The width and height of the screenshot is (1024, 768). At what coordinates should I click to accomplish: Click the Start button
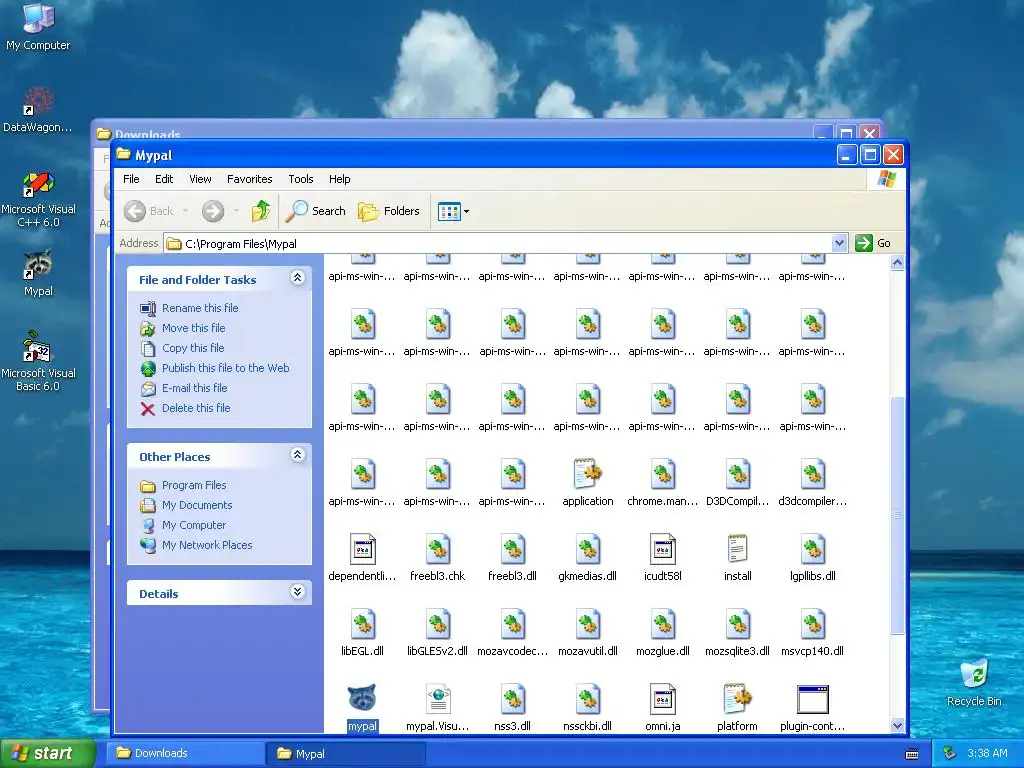point(47,753)
